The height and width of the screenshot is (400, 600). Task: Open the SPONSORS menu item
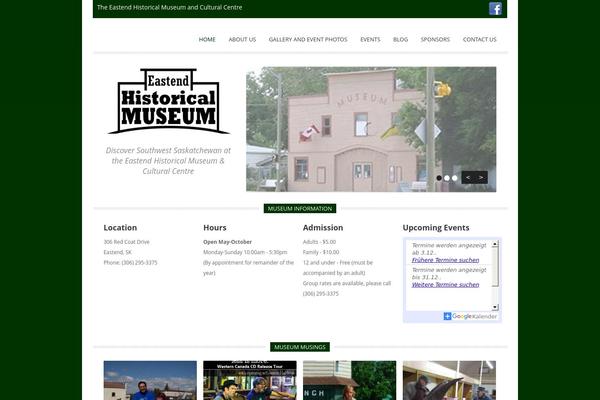[435, 39]
